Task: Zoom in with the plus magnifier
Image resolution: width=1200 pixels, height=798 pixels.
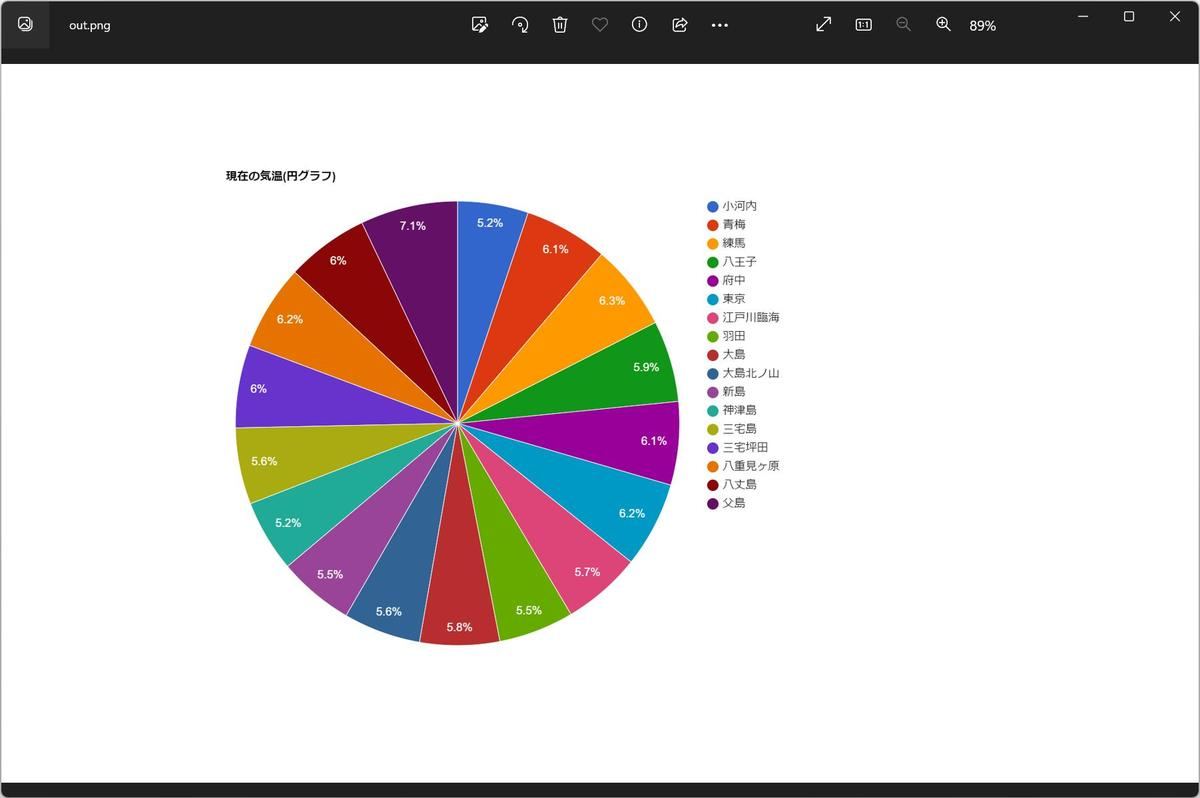Action: [943, 24]
